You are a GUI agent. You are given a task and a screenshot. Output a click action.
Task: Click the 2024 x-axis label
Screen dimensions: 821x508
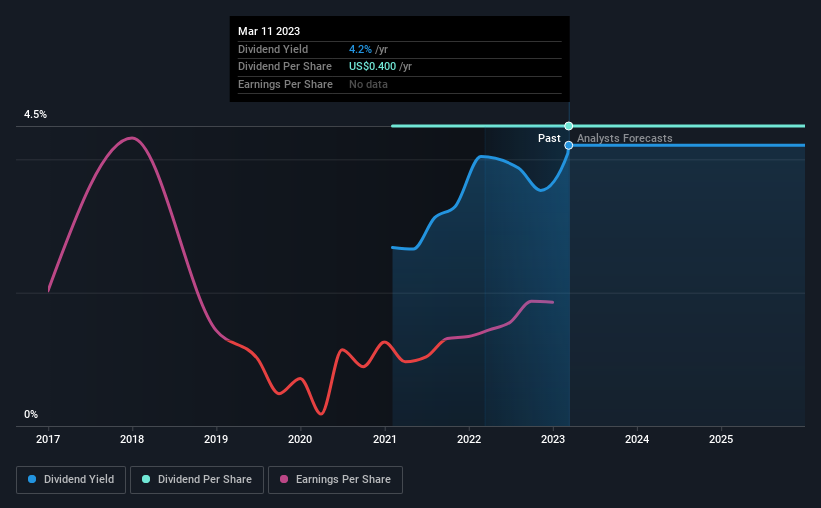tap(637, 439)
